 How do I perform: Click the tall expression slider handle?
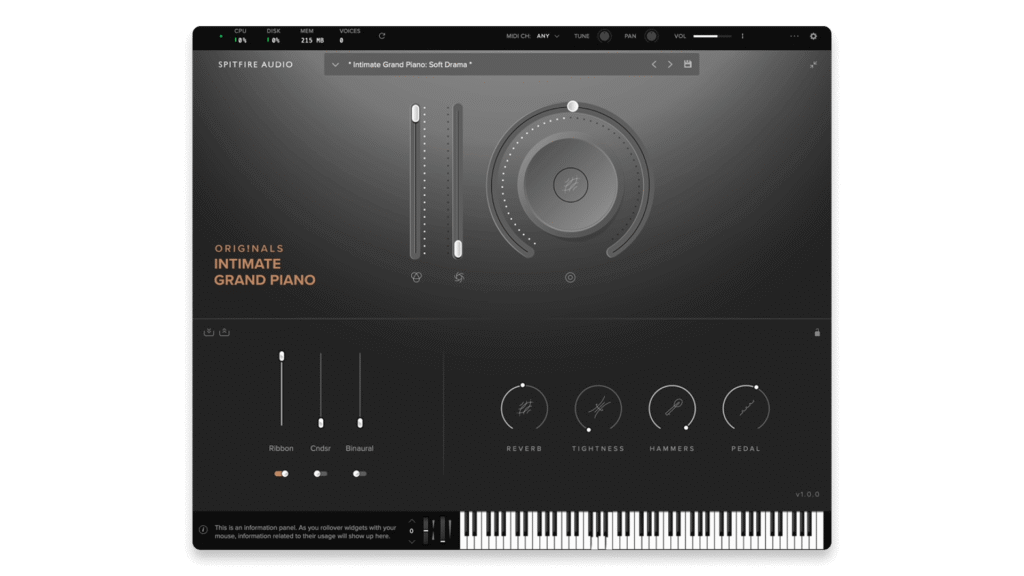pyautogui.click(x=415, y=114)
